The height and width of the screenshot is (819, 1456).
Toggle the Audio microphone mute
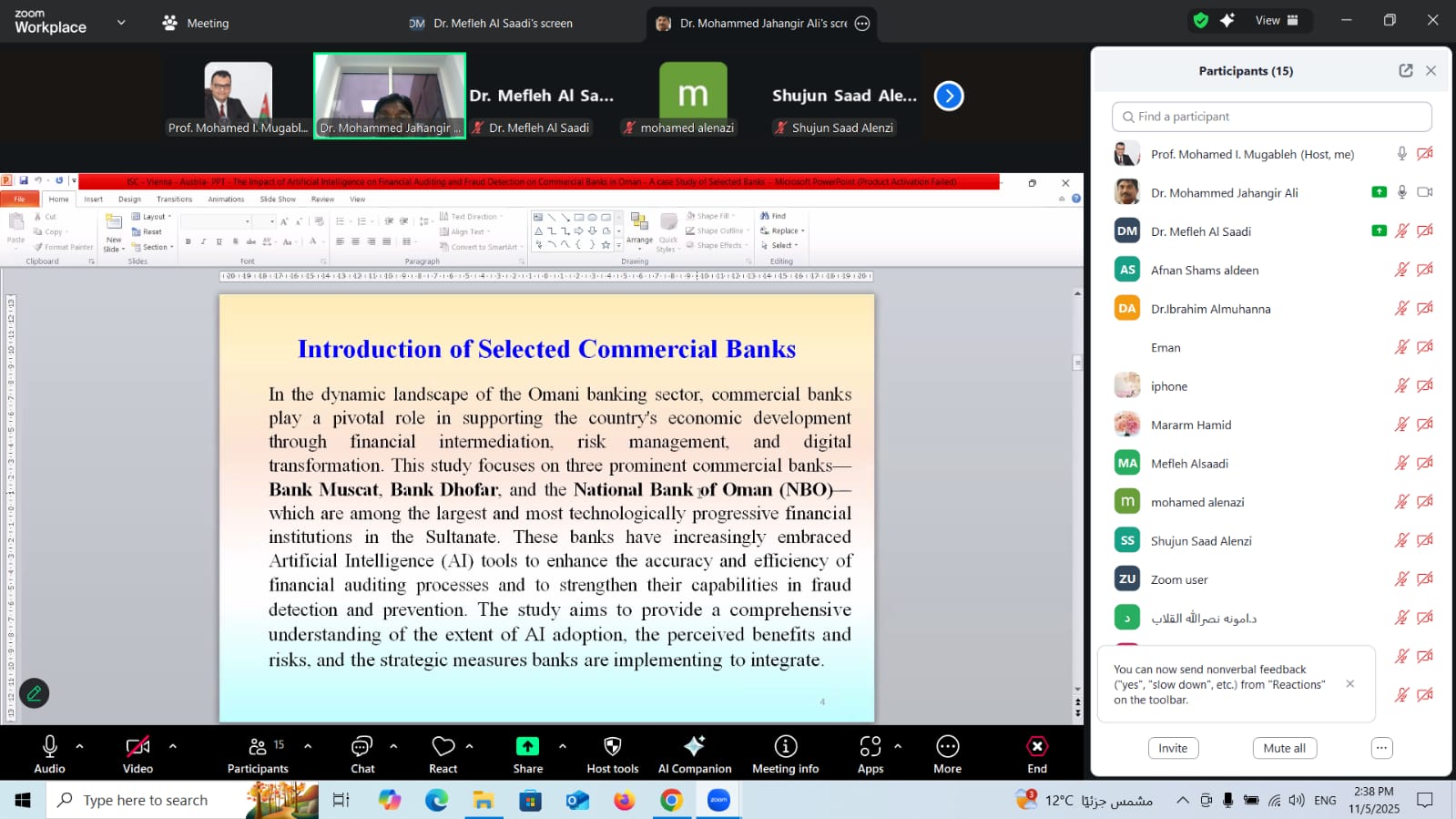pos(49,747)
